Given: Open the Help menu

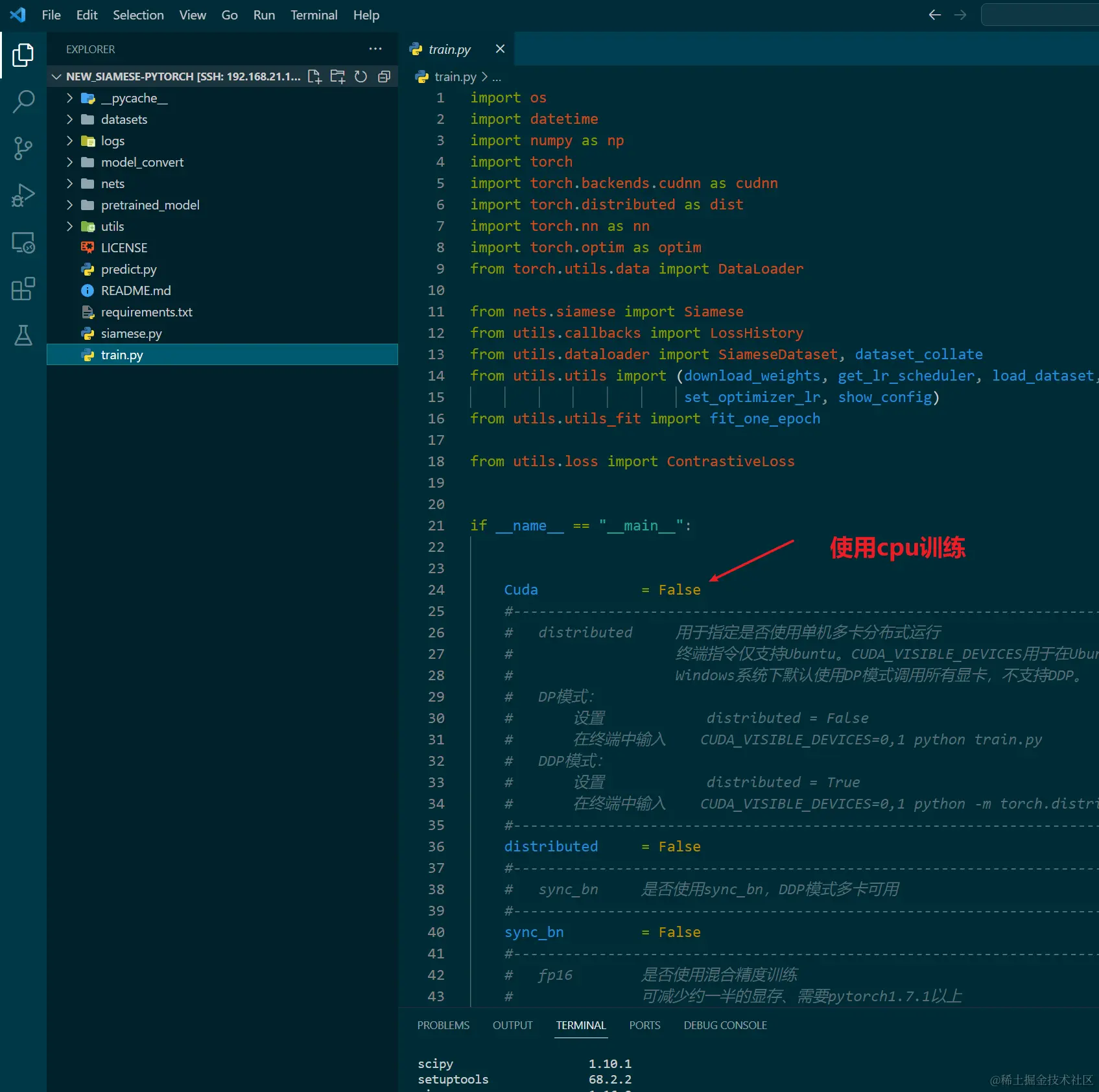Looking at the screenshot, I should (x=366, y=15).
